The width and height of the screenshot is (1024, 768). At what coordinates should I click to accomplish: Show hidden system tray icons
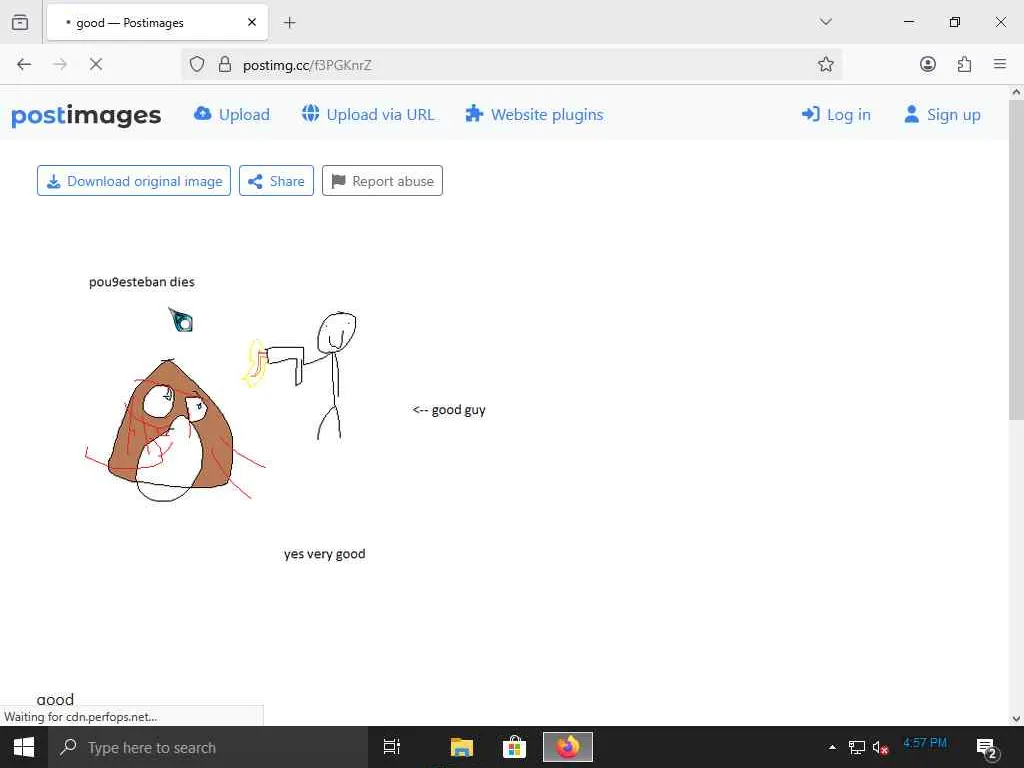coord(832,747)
